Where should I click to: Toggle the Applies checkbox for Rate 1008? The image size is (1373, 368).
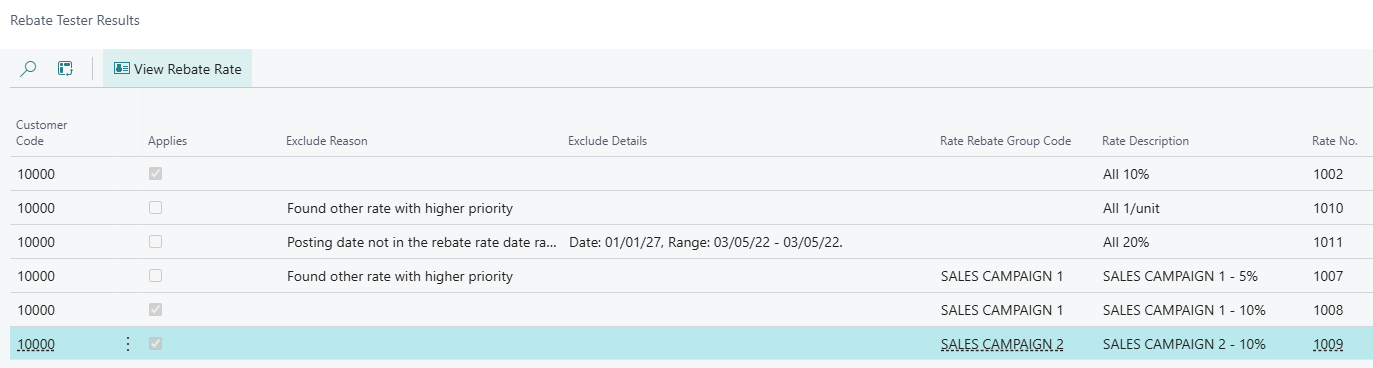click(x=155, y=310)
